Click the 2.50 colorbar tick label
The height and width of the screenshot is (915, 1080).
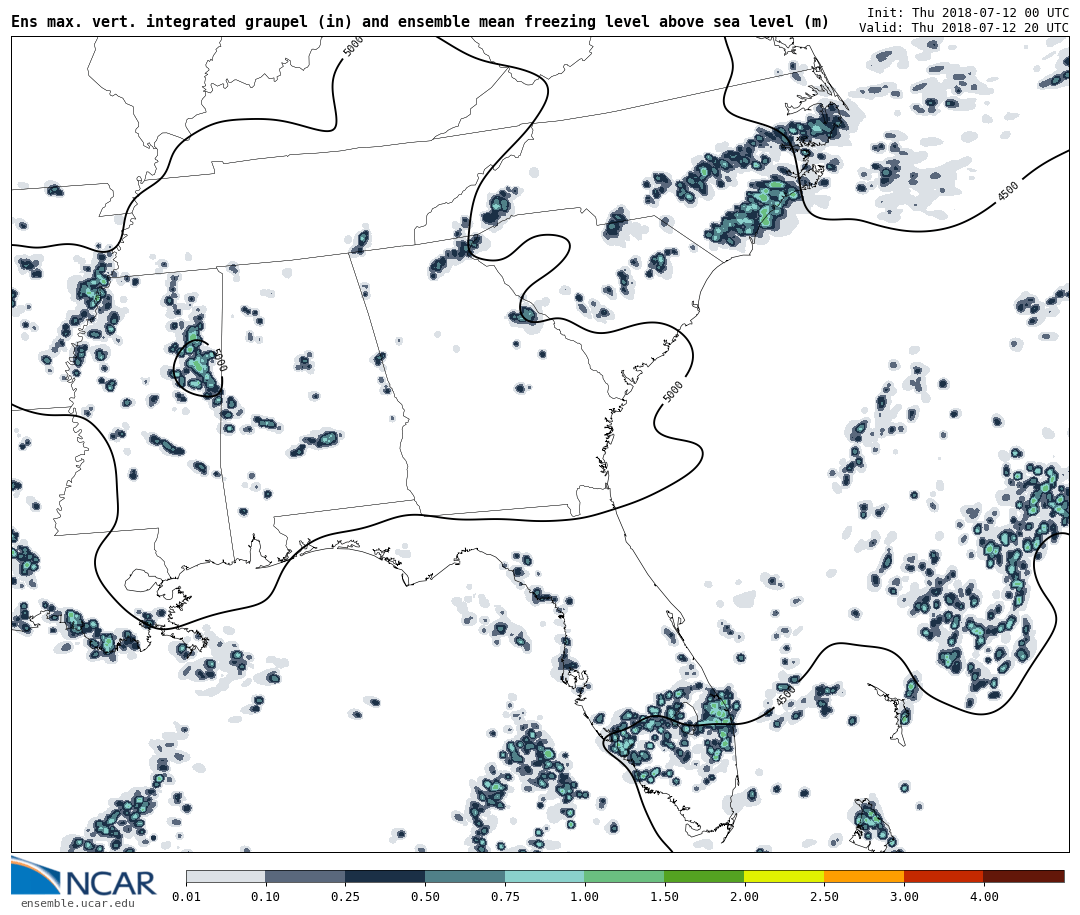point(824,896)
